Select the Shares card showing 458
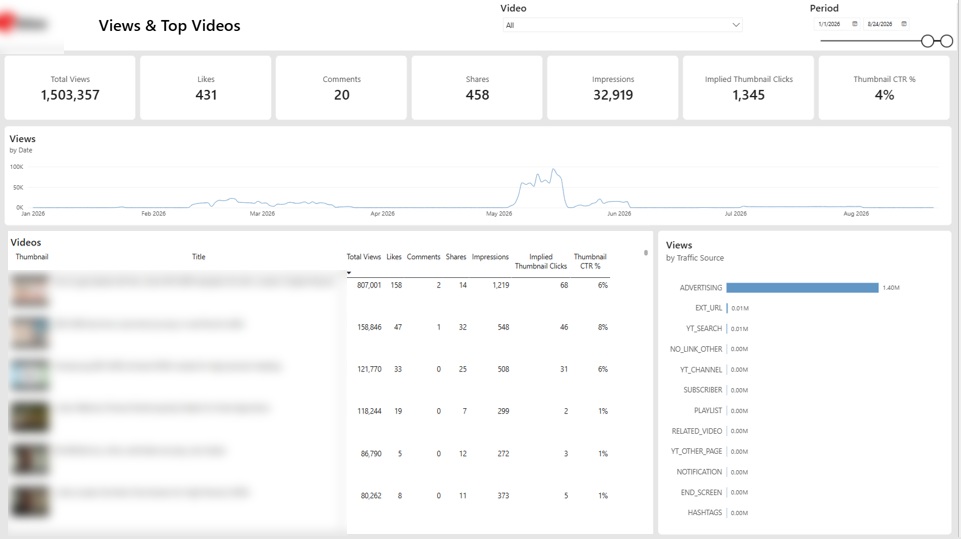Image resolution: width=961 pixels, height=539 pixels. click(x=477, y=88)
